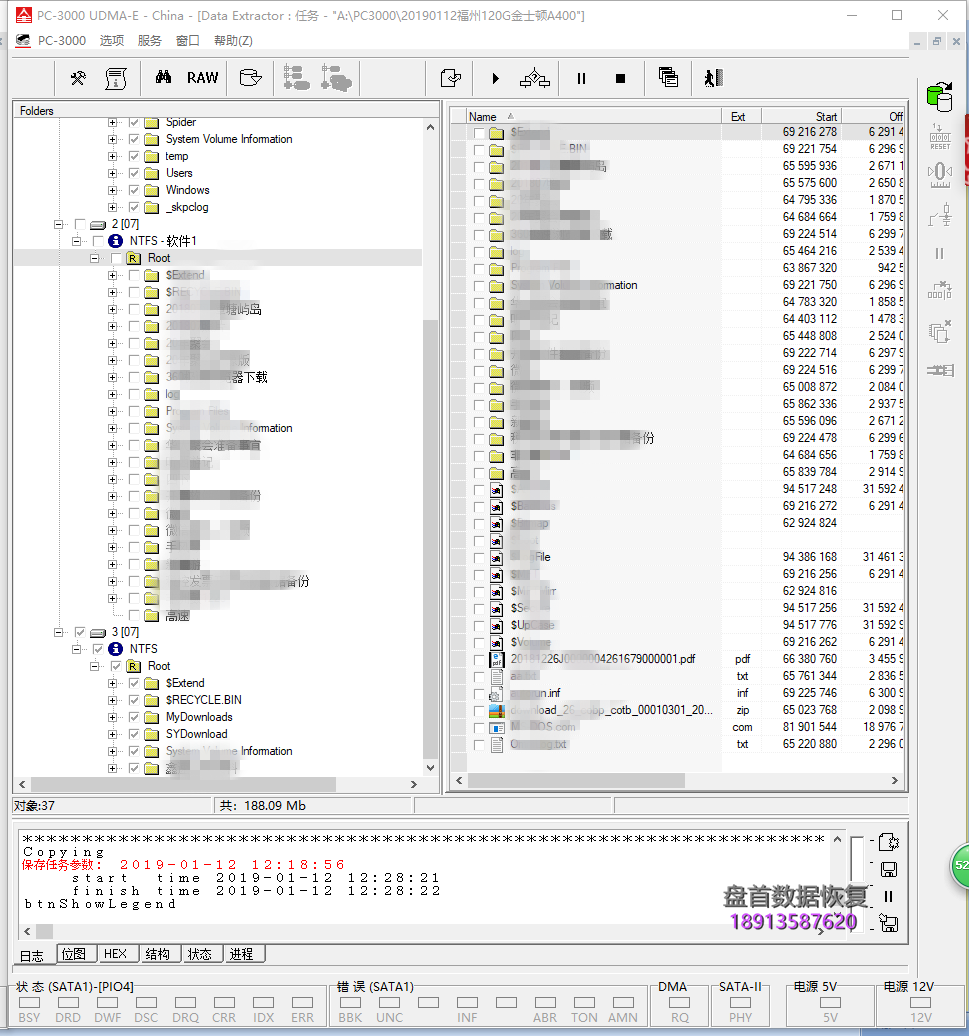Click the exit running-man icon

tap(712, 78)
